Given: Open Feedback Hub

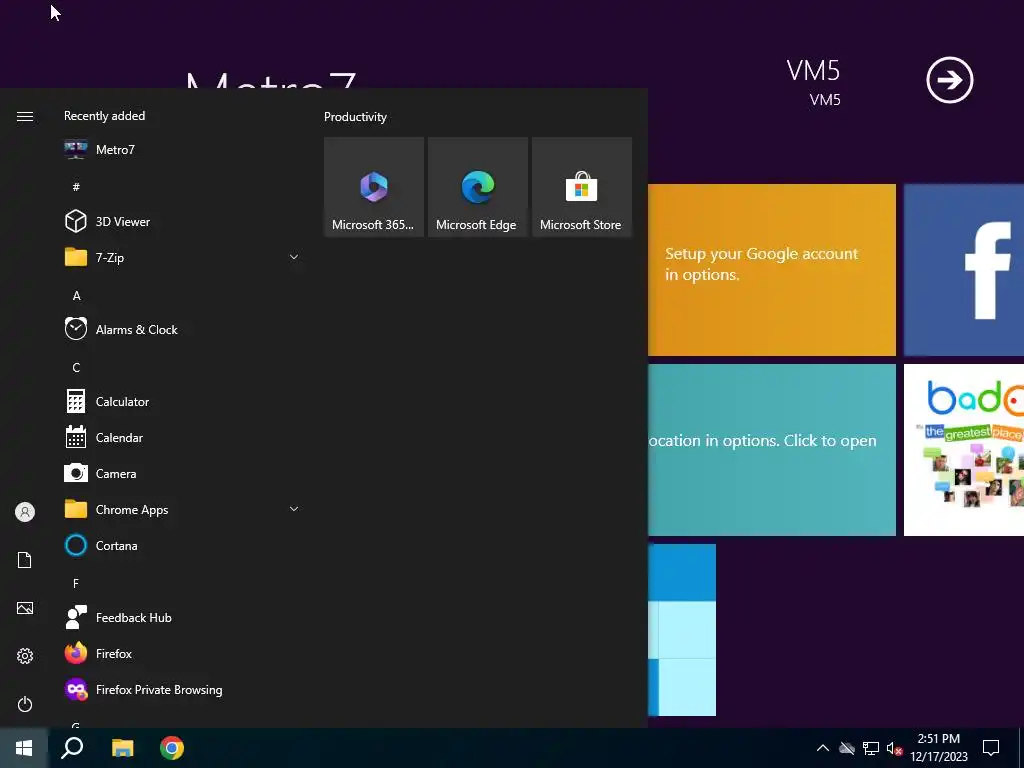Looking at the screenshot, I should [x=181, y=617].
